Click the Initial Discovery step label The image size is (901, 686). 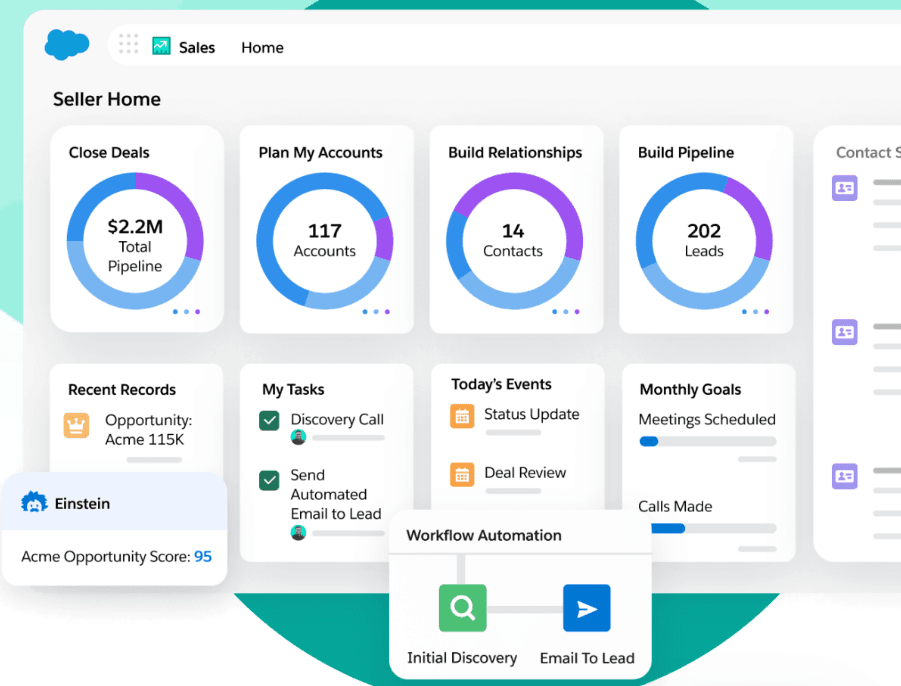point(462,657)
